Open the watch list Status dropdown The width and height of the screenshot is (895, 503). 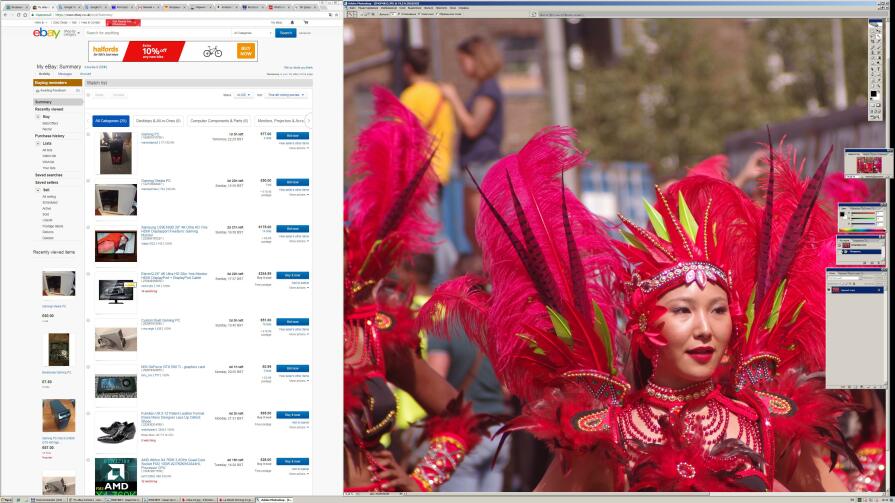(243, 95)
